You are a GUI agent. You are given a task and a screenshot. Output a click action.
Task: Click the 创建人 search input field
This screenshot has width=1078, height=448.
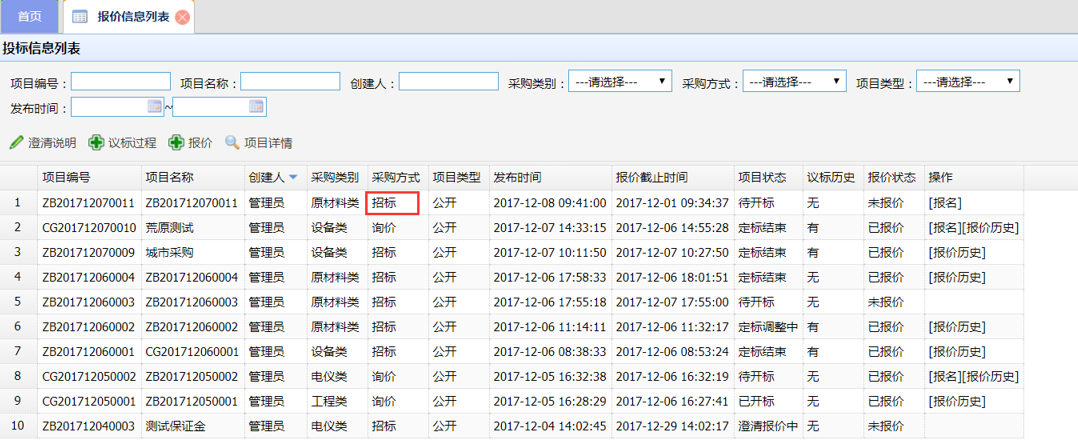click(448, 82)
